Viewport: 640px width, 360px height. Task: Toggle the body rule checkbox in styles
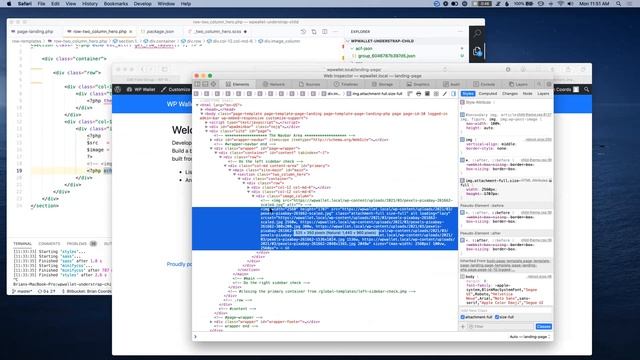[462, 277]
